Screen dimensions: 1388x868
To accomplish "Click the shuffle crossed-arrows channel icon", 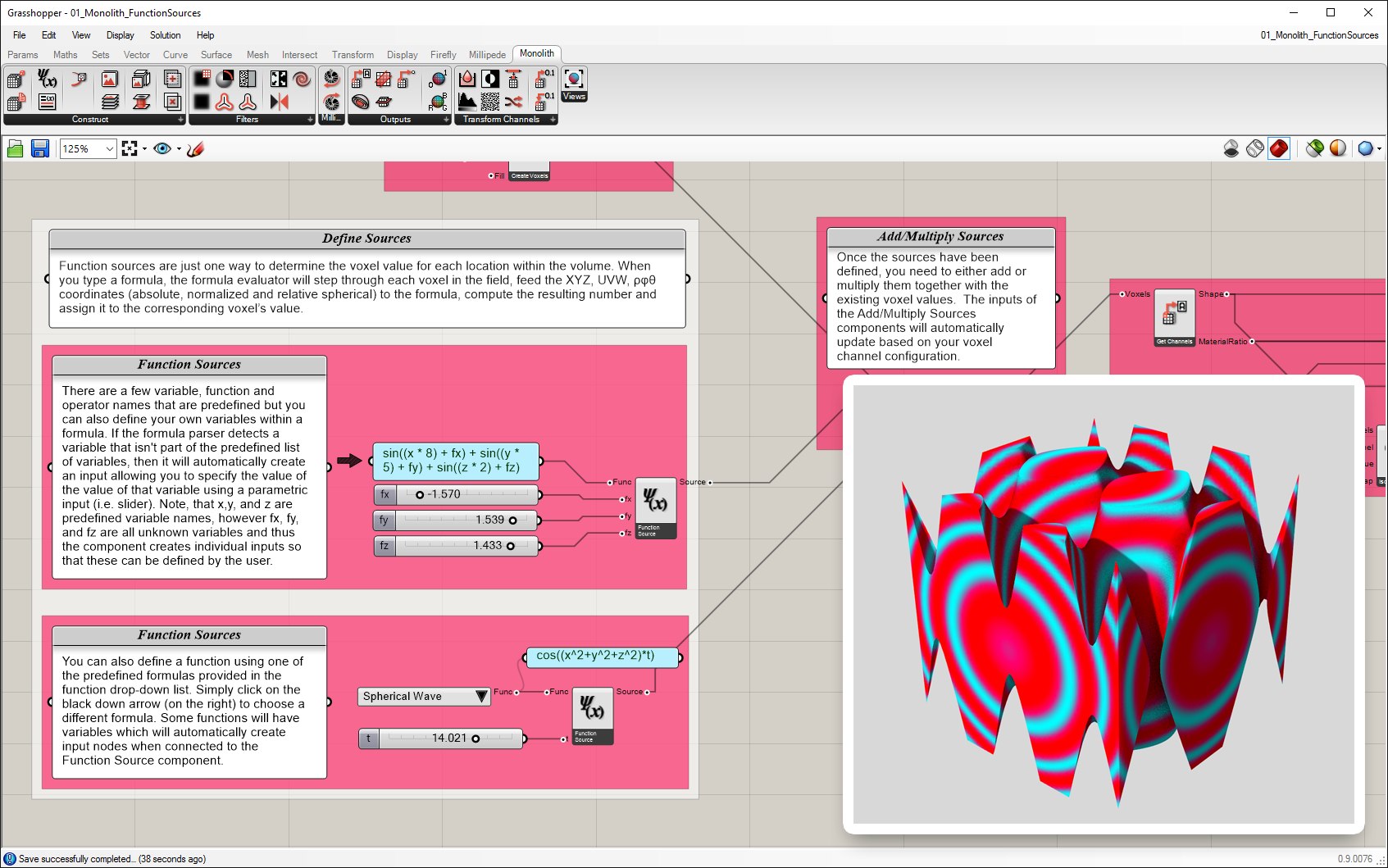I will coord(513,102).
